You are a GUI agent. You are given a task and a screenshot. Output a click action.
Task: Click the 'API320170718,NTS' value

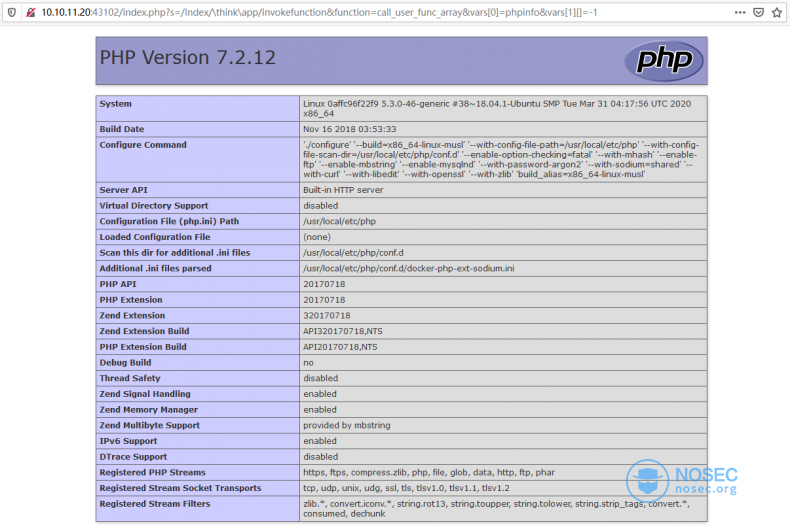[x=343, y=331]
